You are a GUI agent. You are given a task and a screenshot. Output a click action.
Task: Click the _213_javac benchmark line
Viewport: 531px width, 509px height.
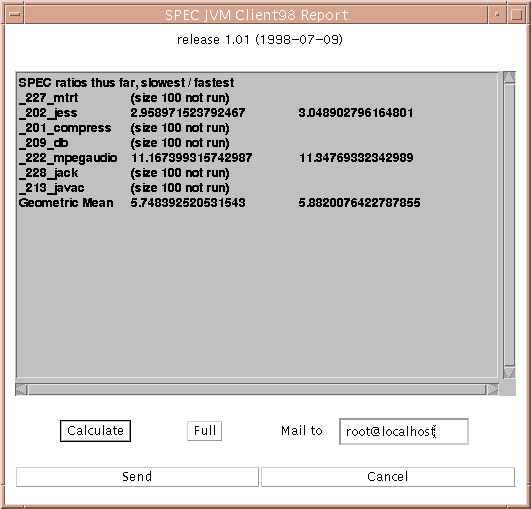(x=124, y=188)
